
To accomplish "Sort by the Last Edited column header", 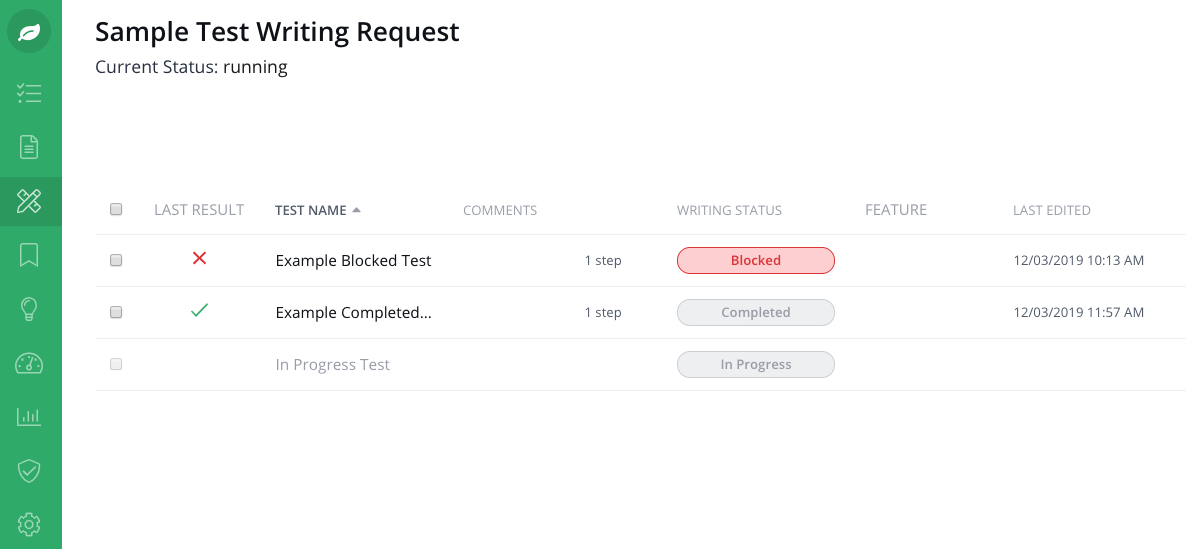I will [x=1051, y=210].
